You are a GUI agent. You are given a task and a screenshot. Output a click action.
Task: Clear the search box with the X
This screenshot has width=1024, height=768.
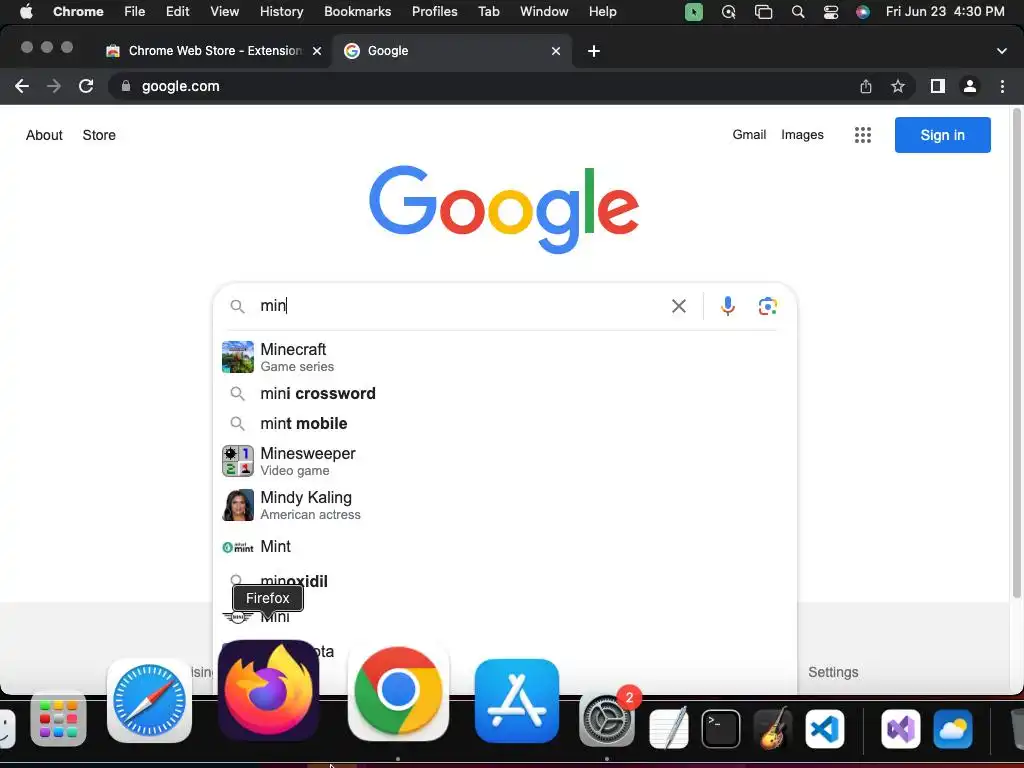(679, 306)
